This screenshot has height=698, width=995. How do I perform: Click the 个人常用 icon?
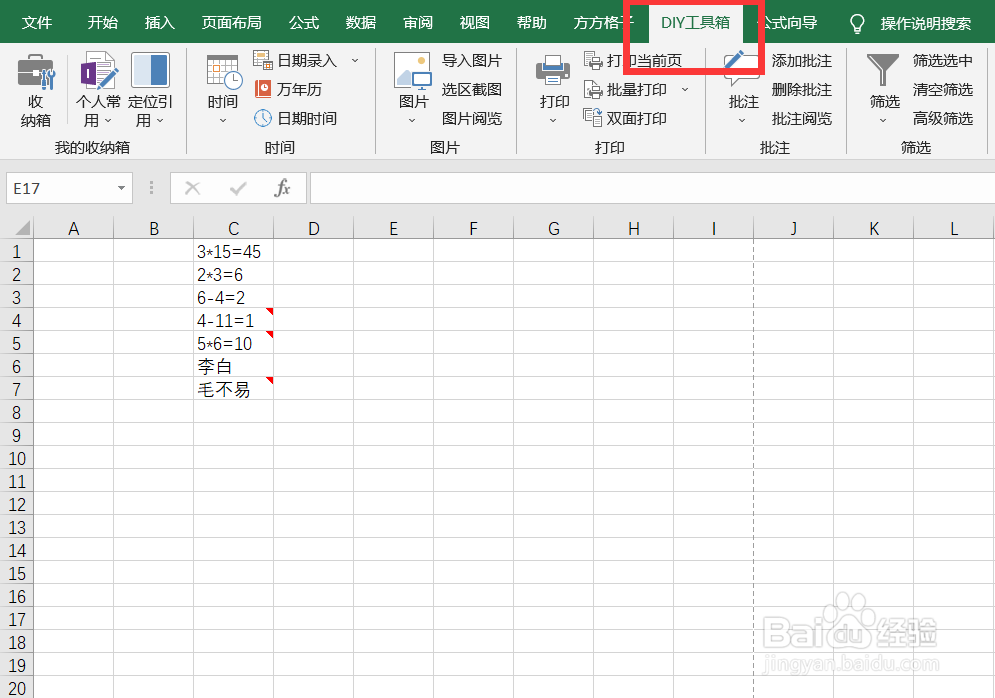(98, 70)
